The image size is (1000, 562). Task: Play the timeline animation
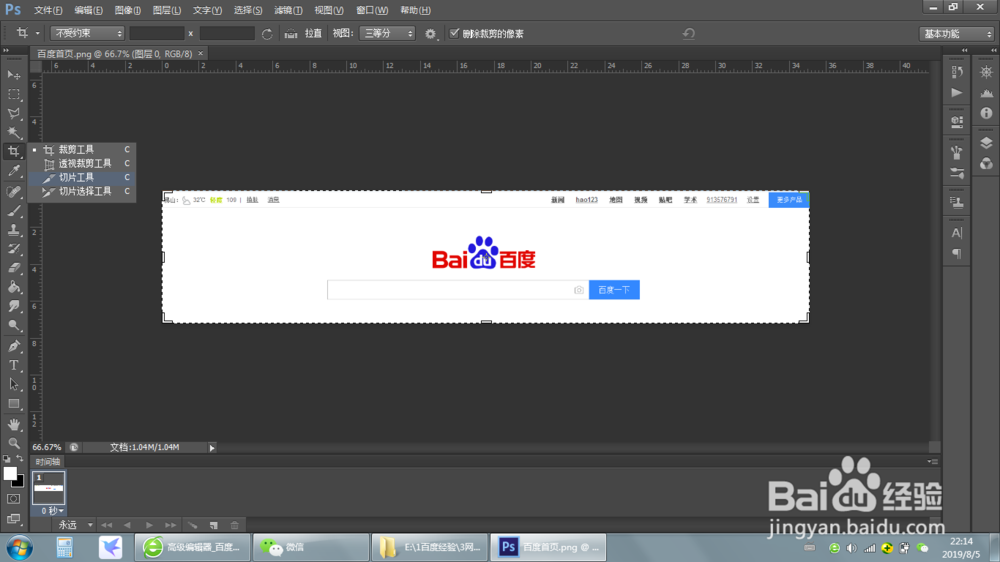pos(149,525)
